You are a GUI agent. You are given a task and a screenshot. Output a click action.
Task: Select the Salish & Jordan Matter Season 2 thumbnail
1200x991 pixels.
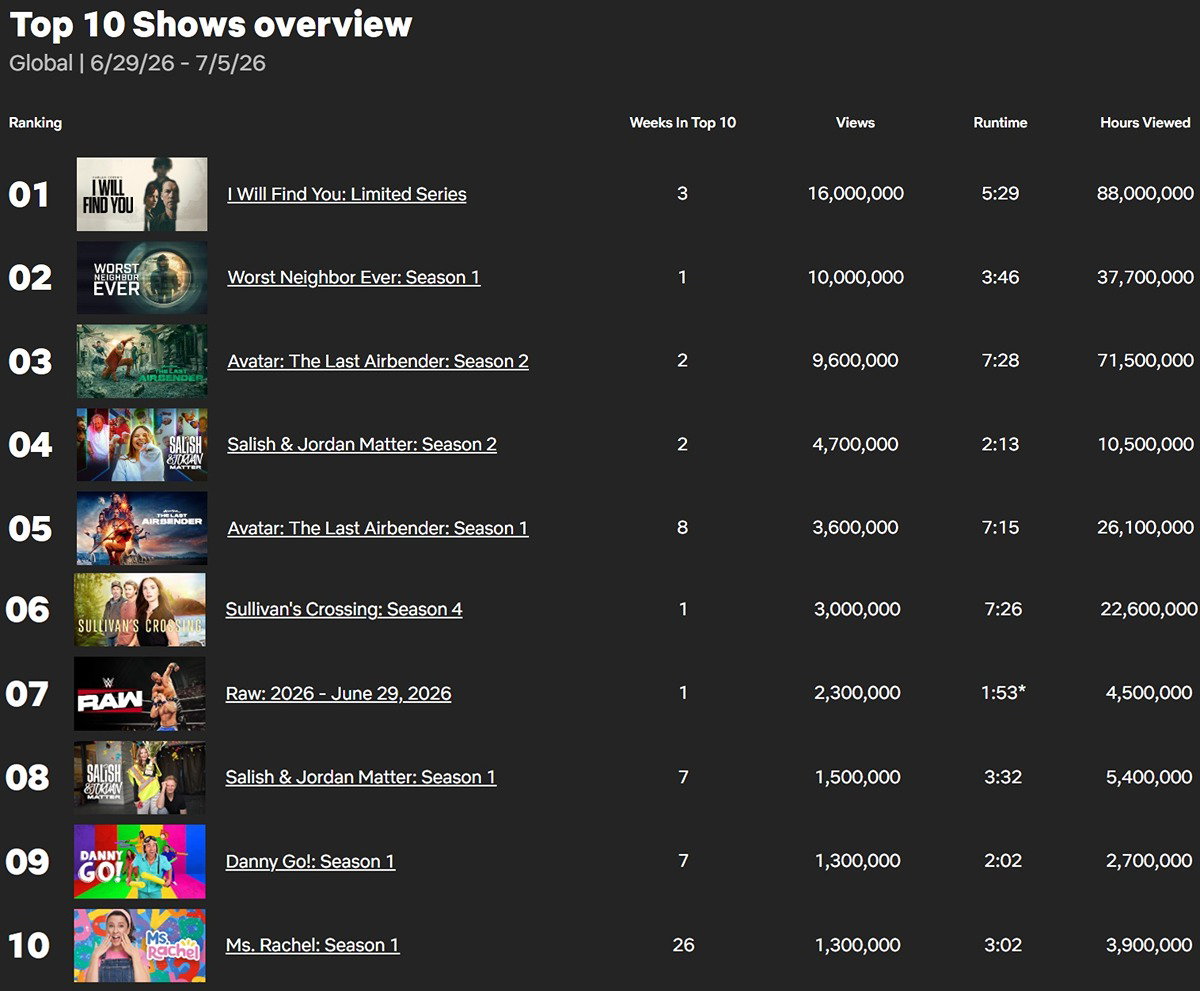pos(142,444)
